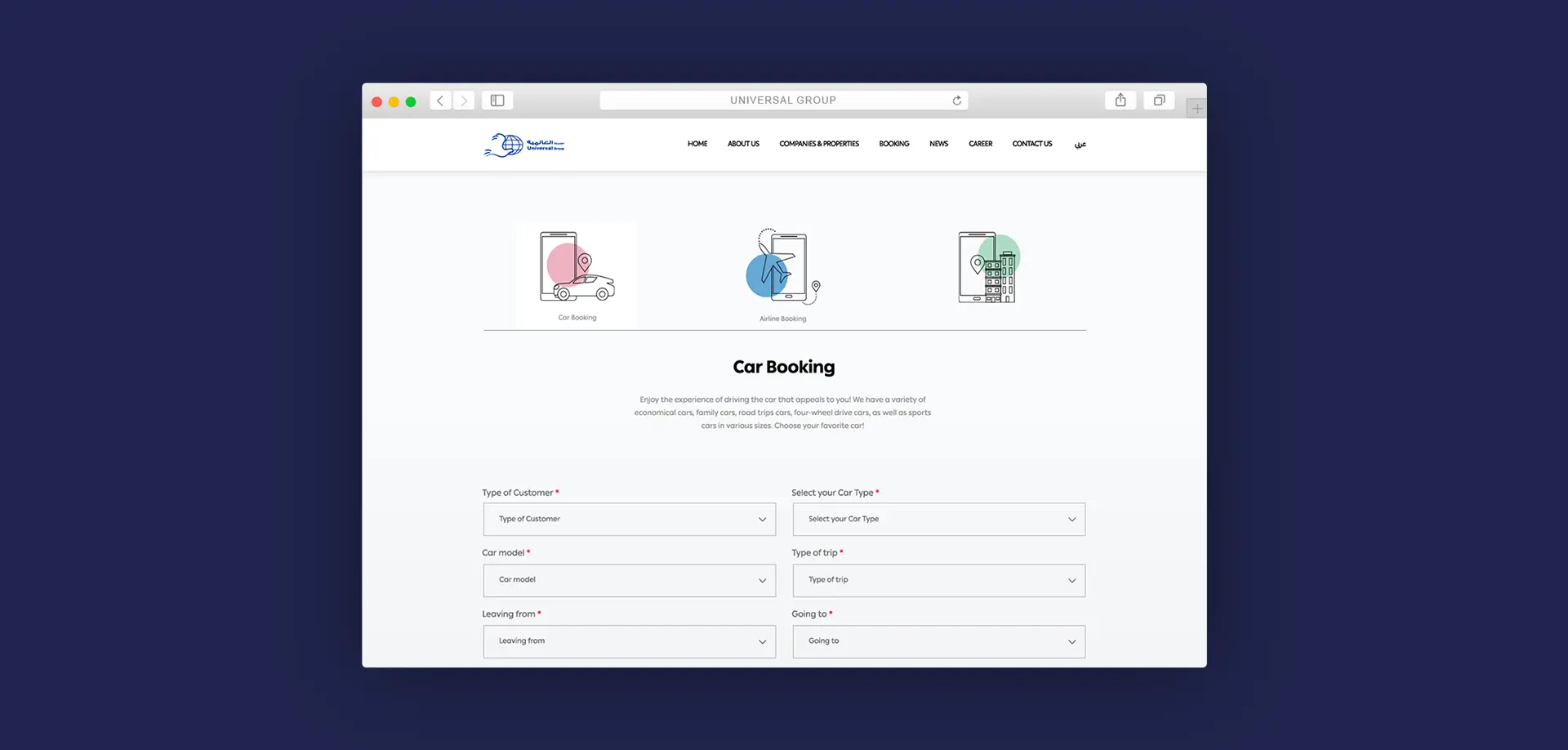Viewport: 1568px width, 750px height.
Task: Click the Car Booking phone icon
Action: (x=577, y=267)
